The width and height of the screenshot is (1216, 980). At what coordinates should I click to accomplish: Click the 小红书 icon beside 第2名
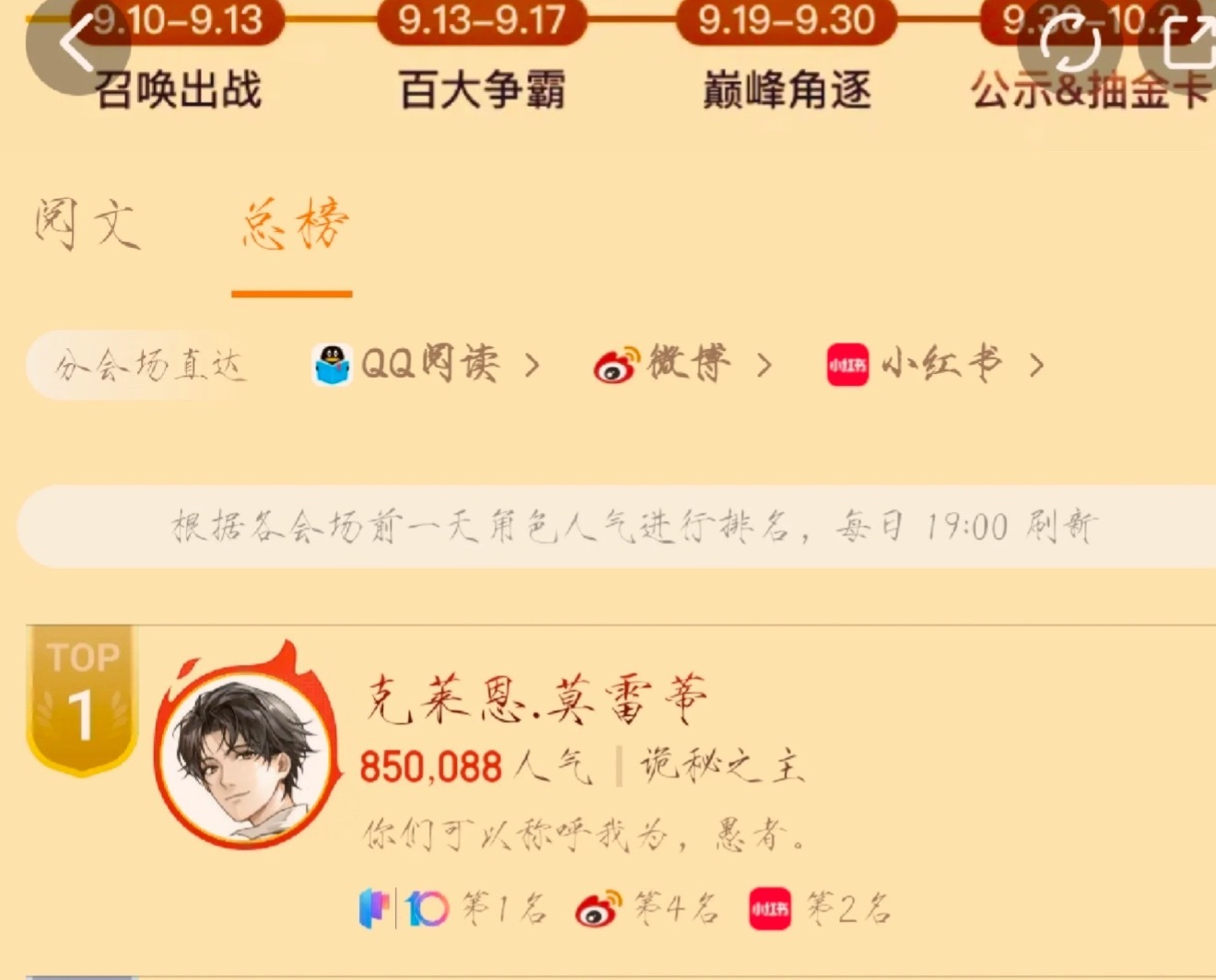click(x=769, y=909)
